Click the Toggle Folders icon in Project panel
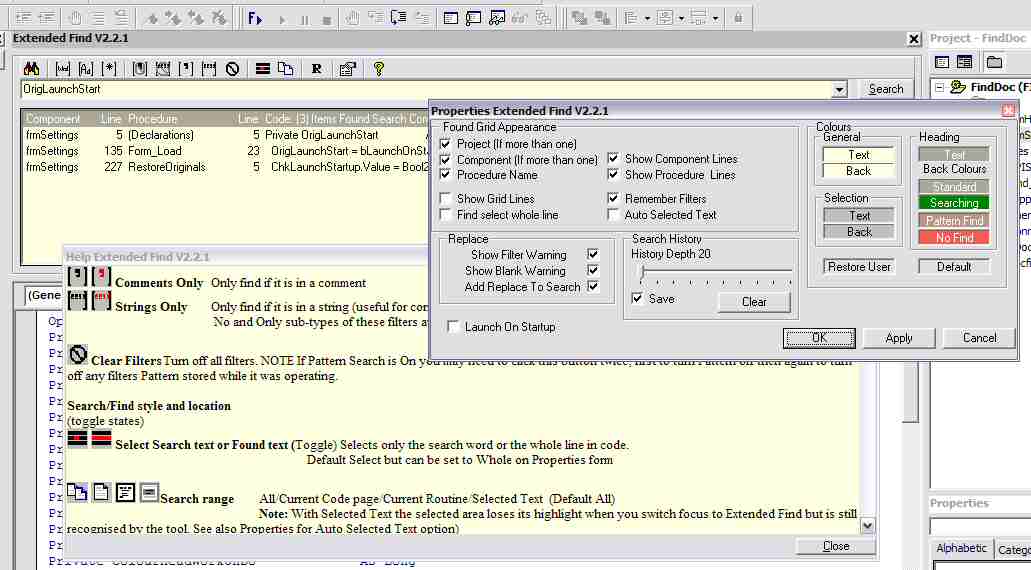1031x570 pixels. [994, 62]
